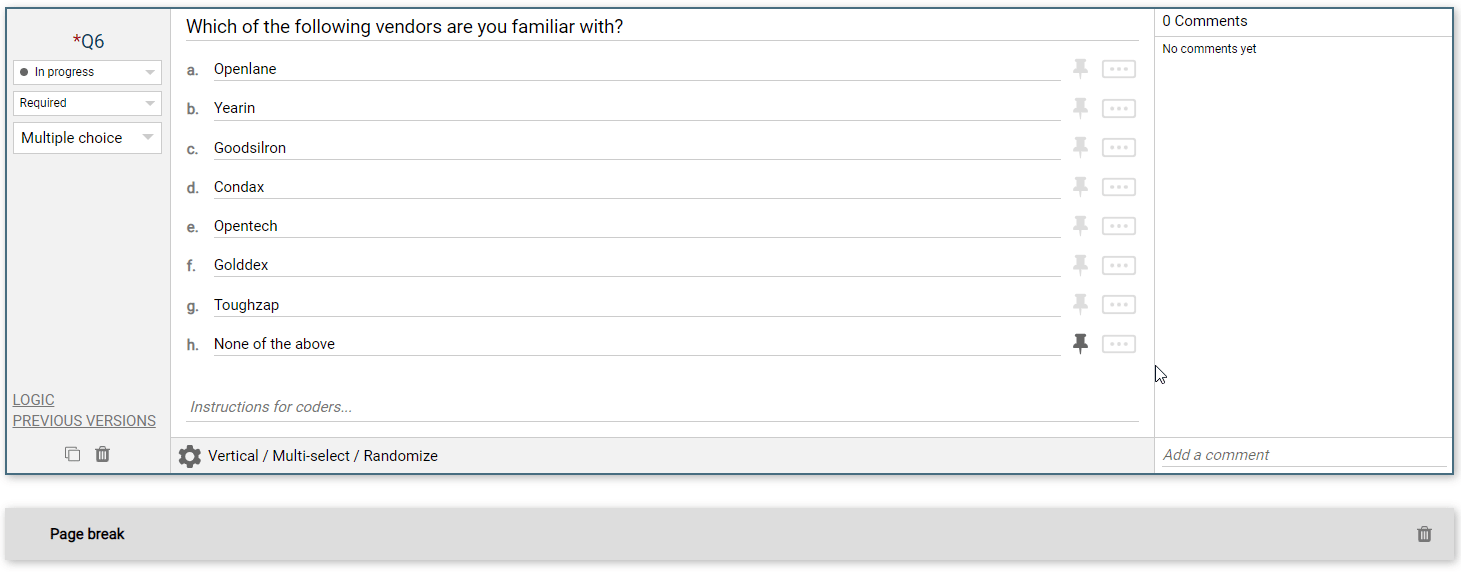Open more options for Condax
This screenshot has width=1461, height=572.
pyautogui.click(x=1118, y=187)
